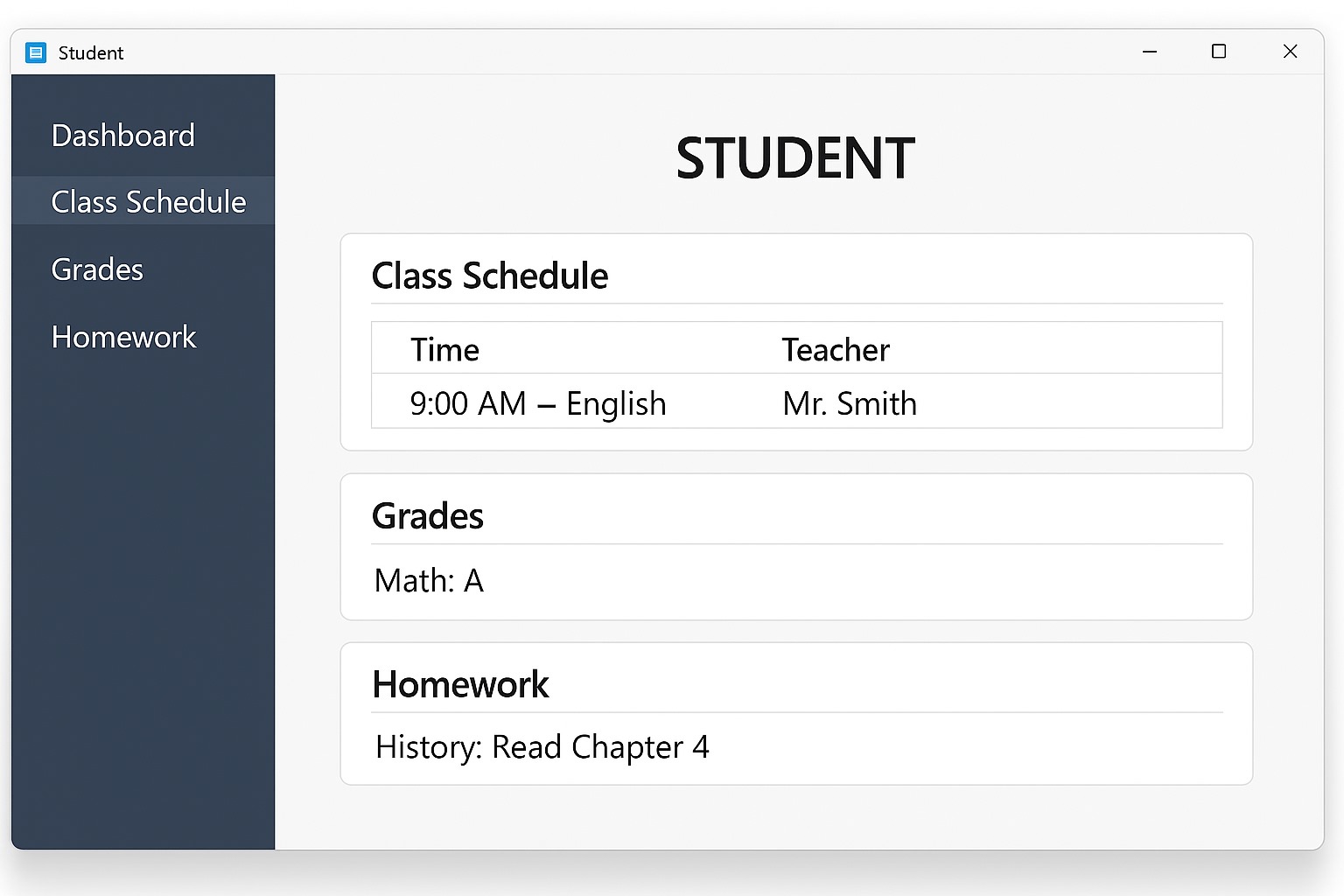Image resolution: width=1344 pixels, height=896 pixels.
Task: Click Read Chapter 4 homework text
Action: point(600,747)
